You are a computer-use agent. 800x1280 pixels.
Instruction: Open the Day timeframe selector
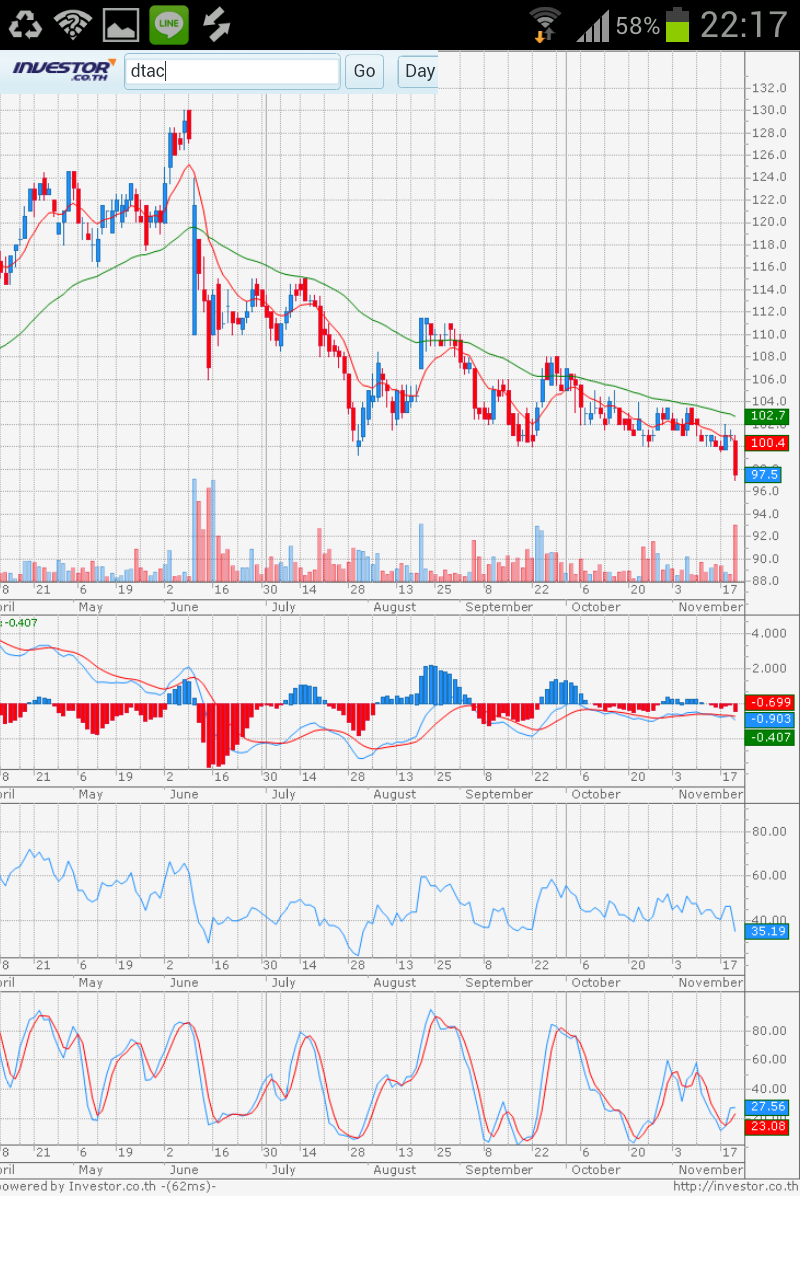418,71
